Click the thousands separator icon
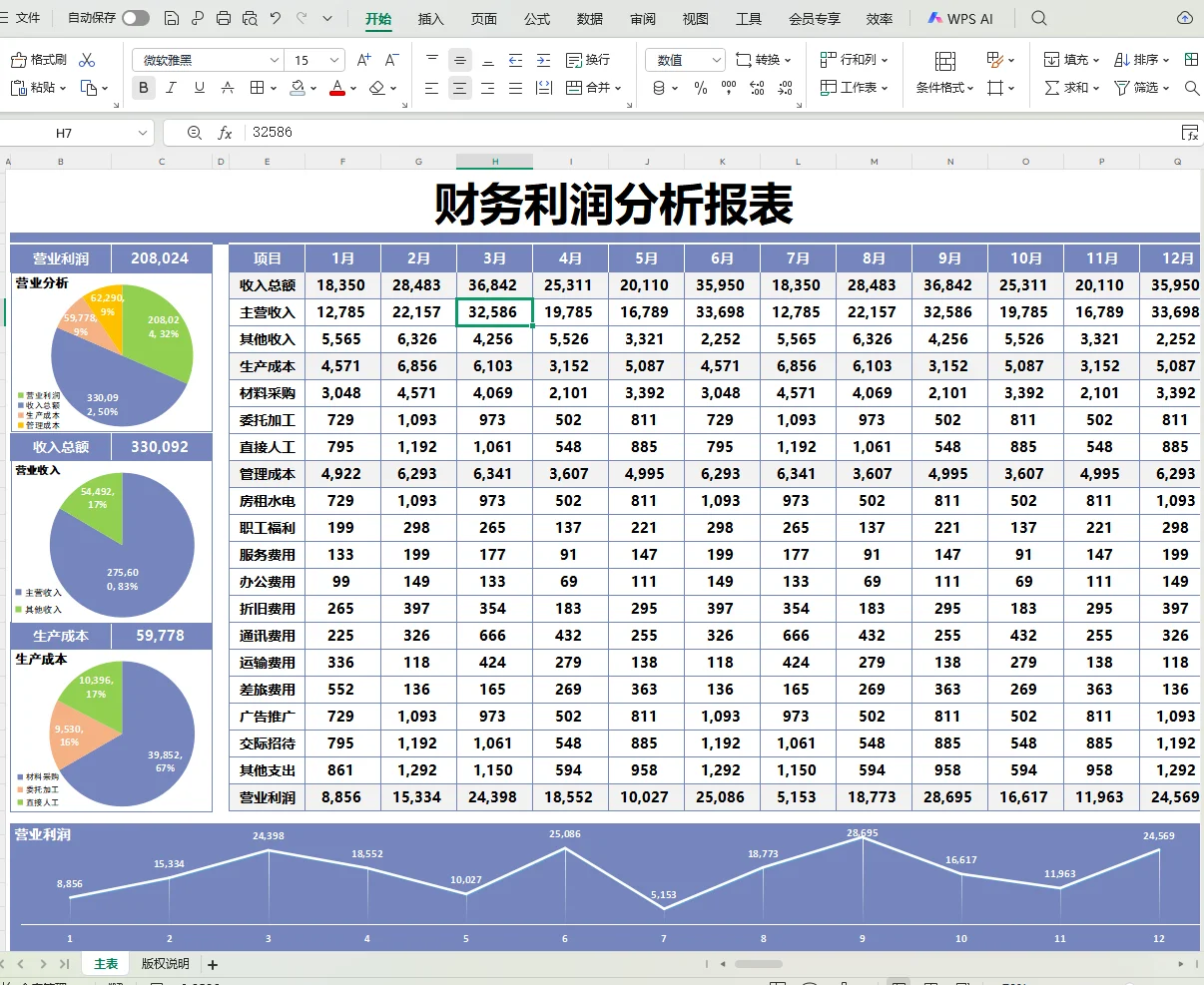This screenshot has width=1204, height=985. click(729, 88)
